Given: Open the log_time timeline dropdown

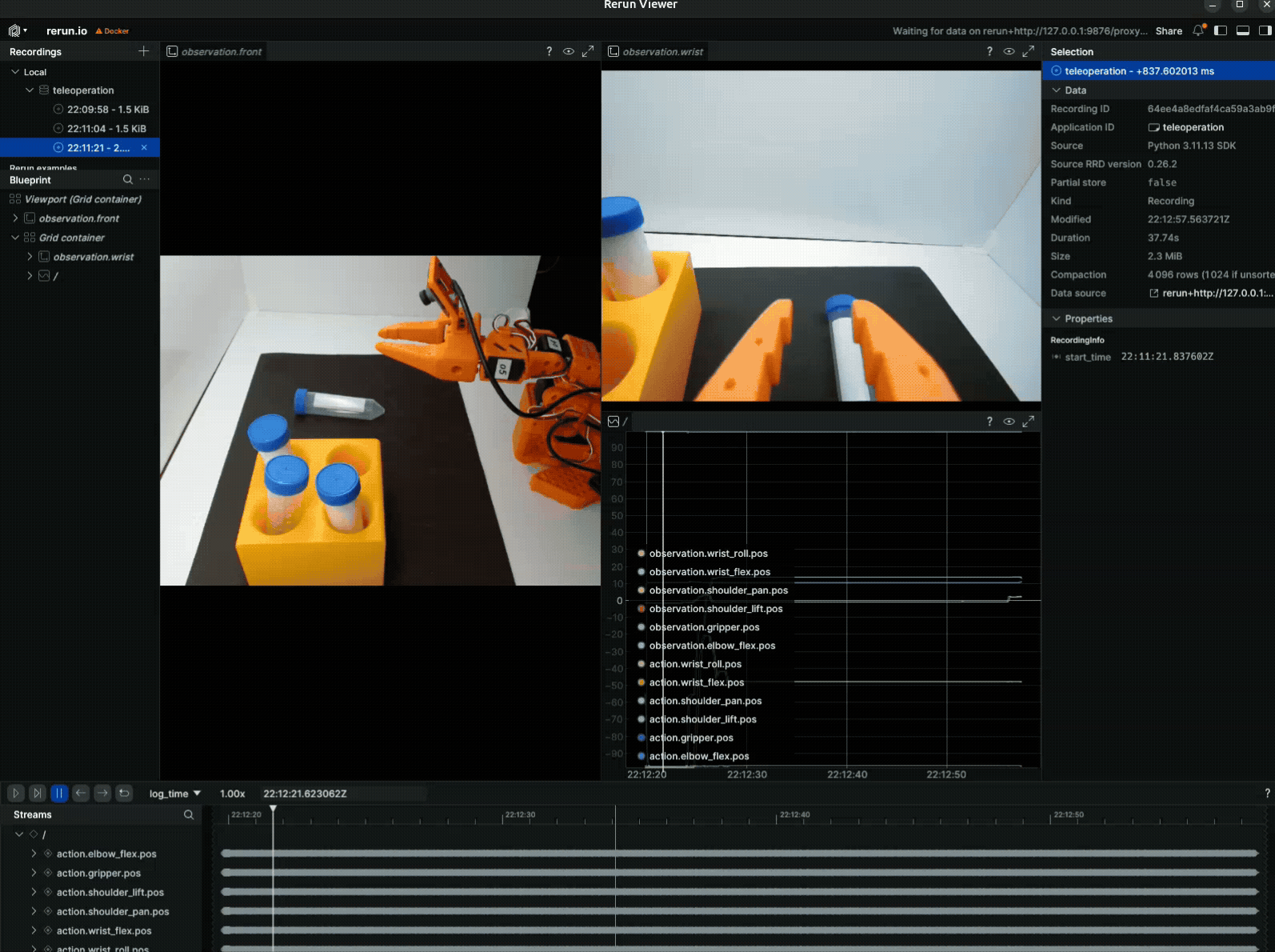Looking at the screenshot, I should coord(174,794).
